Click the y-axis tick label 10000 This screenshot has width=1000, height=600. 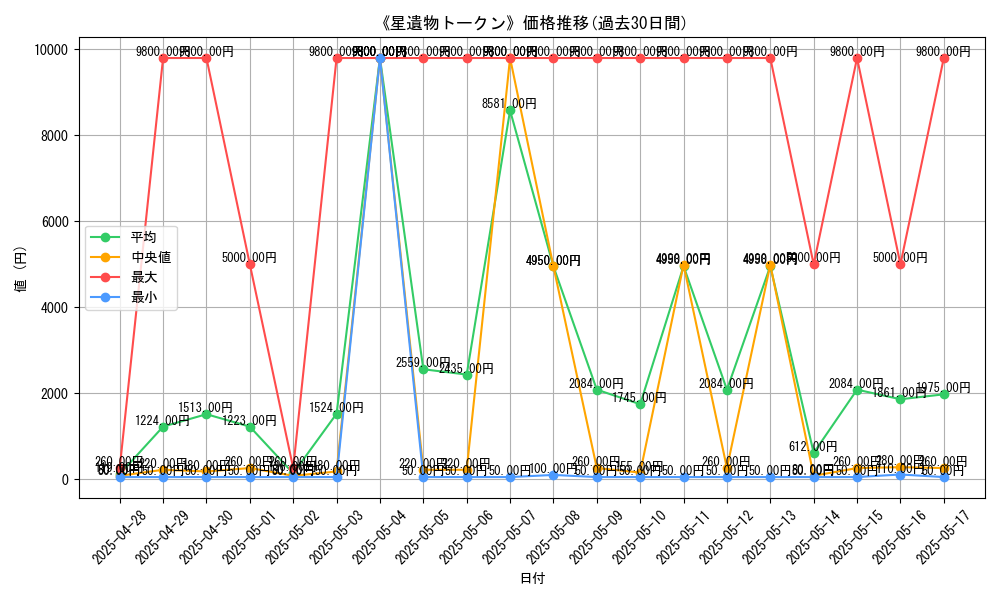pos(52,50)
